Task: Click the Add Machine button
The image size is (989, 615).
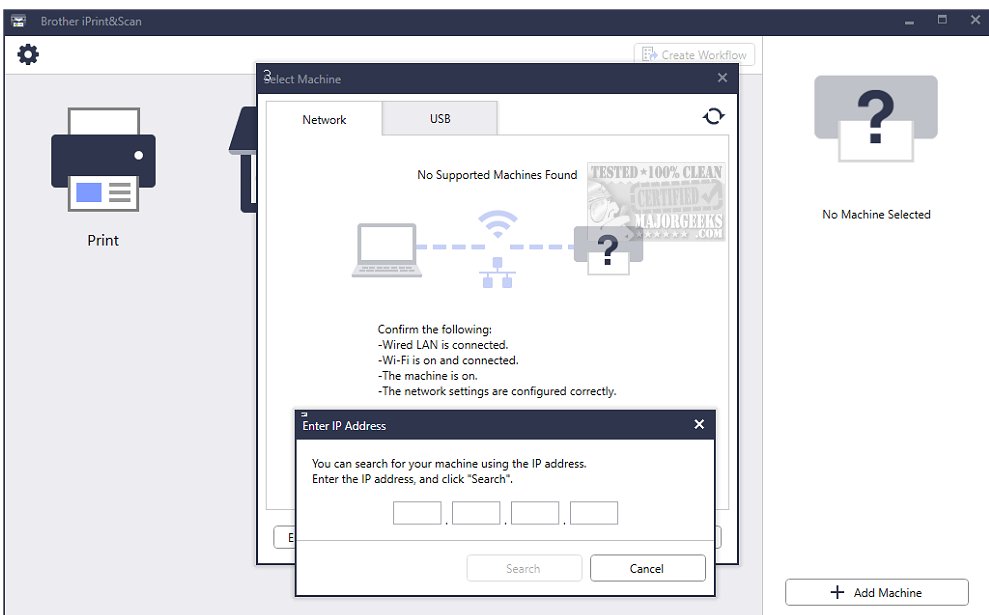Action: pos(877,592)
